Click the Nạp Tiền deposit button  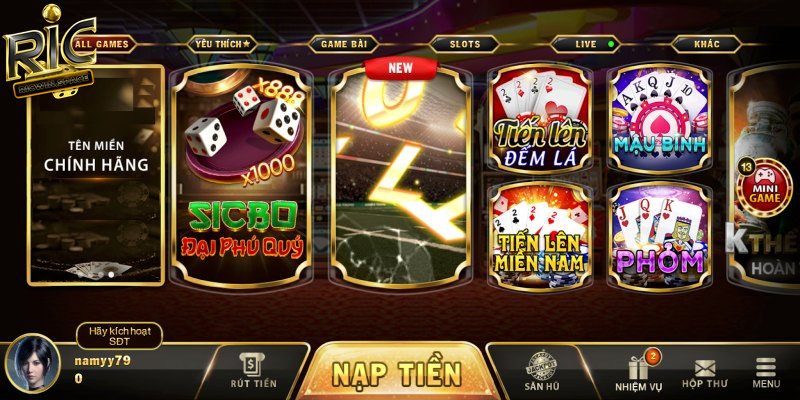[x=397, y=373]
